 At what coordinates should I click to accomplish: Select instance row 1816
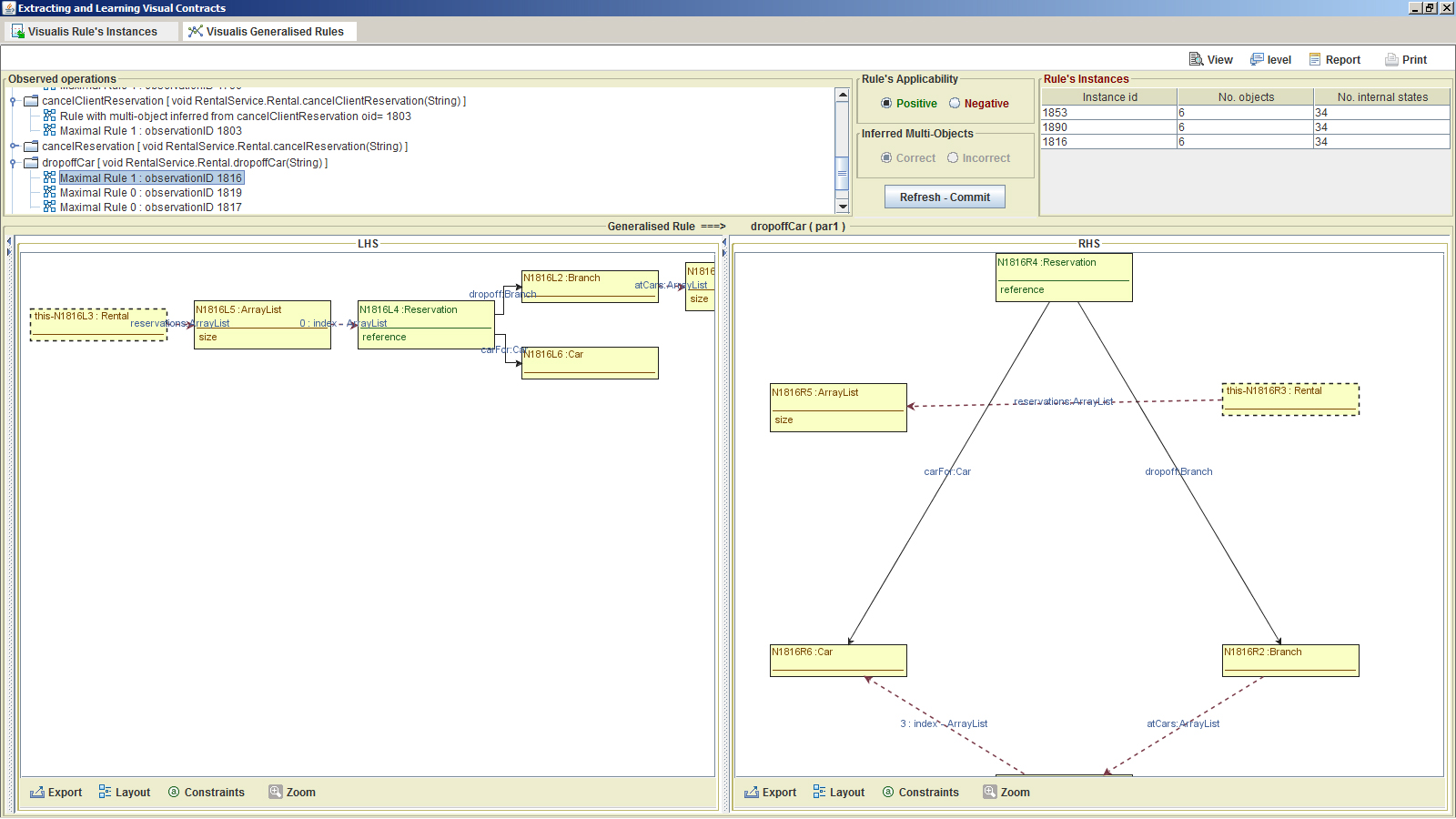pos(1246,142)
